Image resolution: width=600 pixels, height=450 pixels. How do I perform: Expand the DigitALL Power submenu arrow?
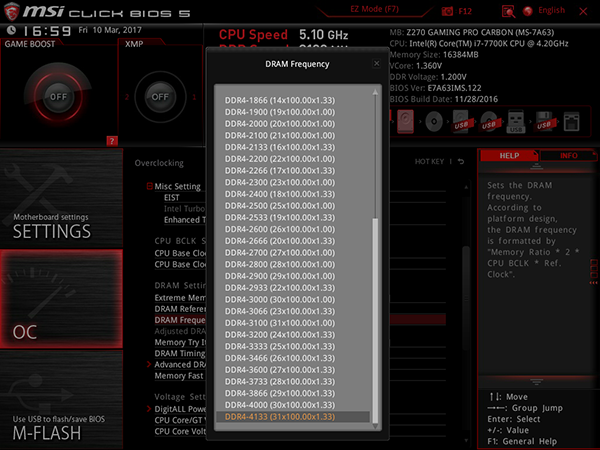point(149,409)
